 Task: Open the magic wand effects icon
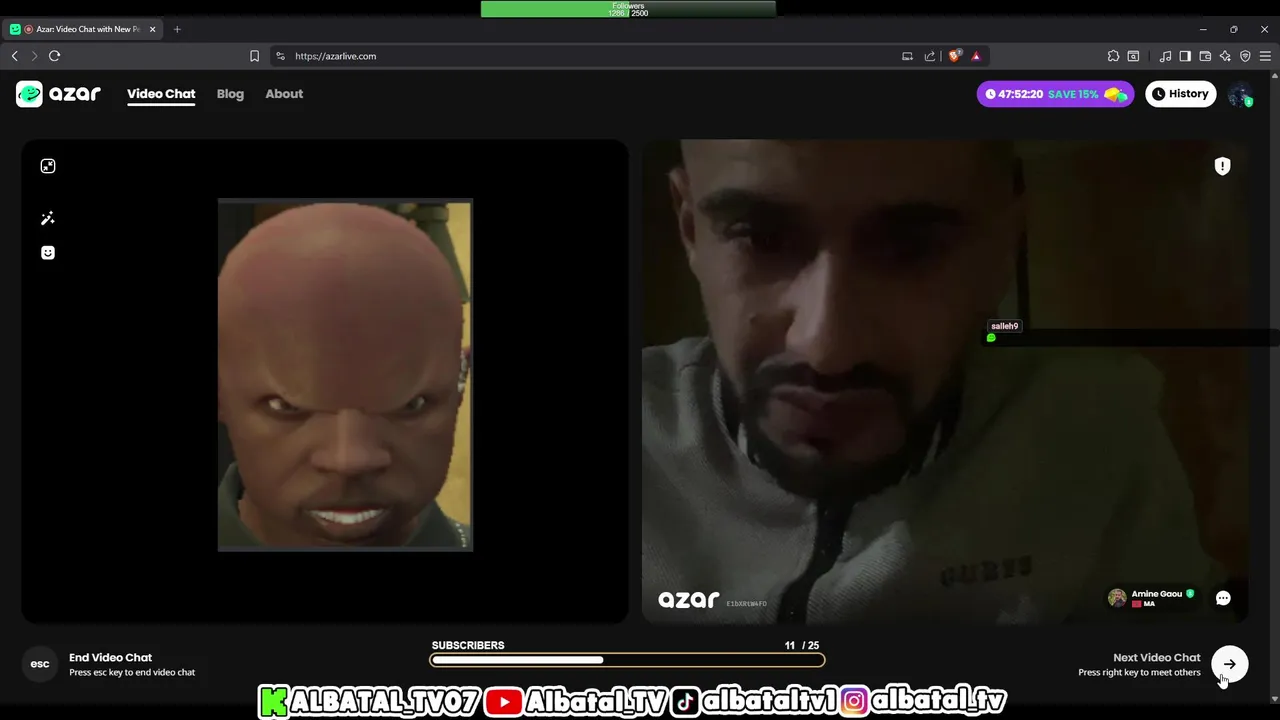point(48,218)
